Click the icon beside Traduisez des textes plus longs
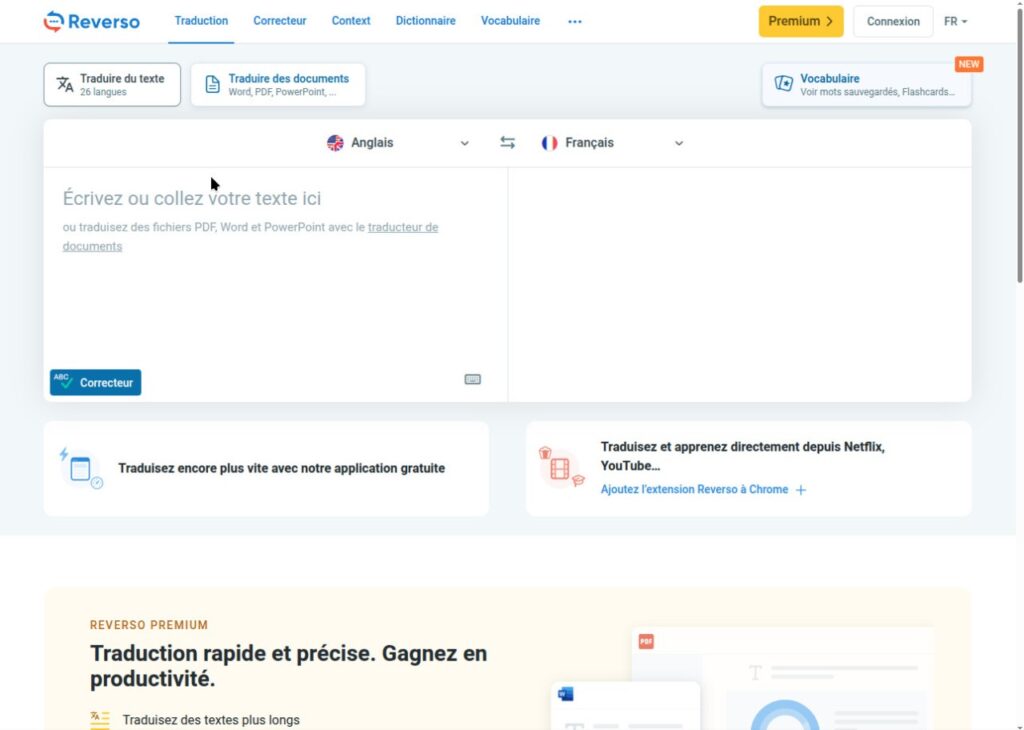Viewport: 1024px width, 730px height. click(100, 720)
